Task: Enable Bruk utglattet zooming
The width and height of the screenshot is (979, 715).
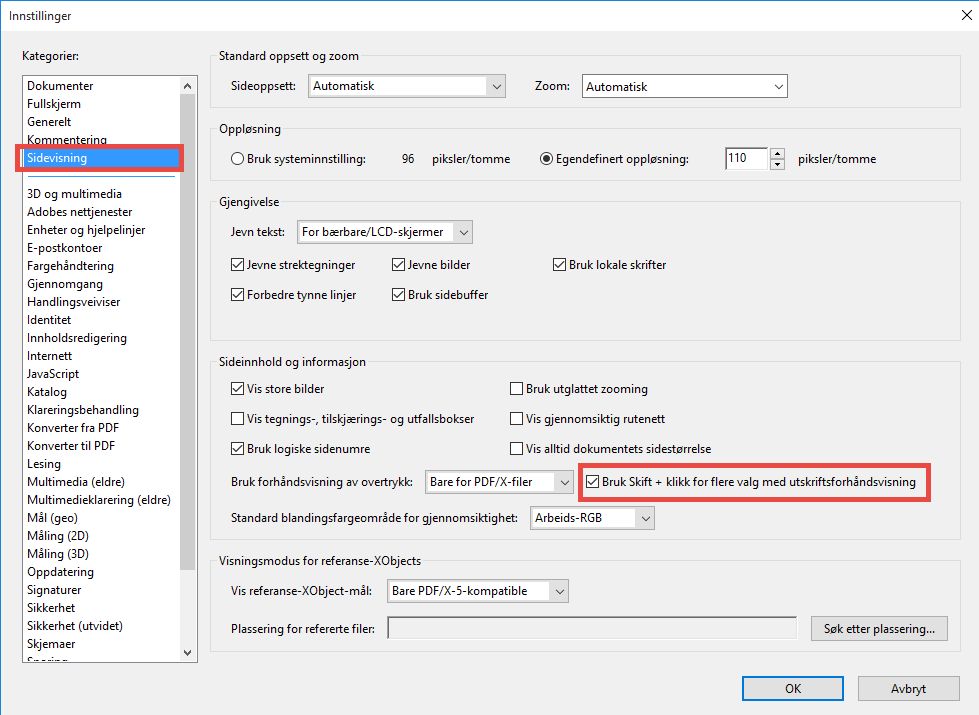Action: pyautogui.click(x=516, y=389)
